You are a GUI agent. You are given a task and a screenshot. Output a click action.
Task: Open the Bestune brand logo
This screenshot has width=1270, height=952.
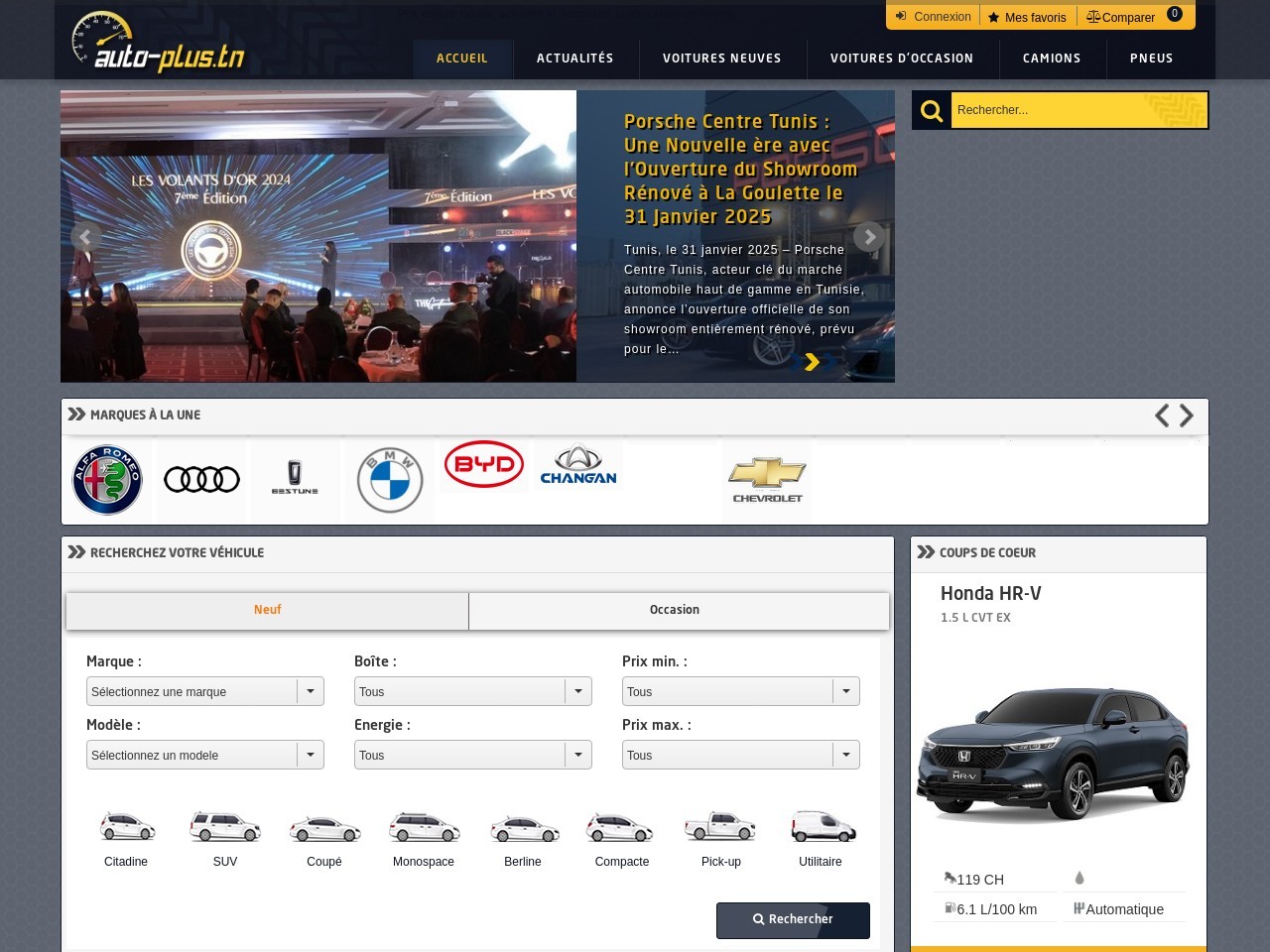(295, 477)
